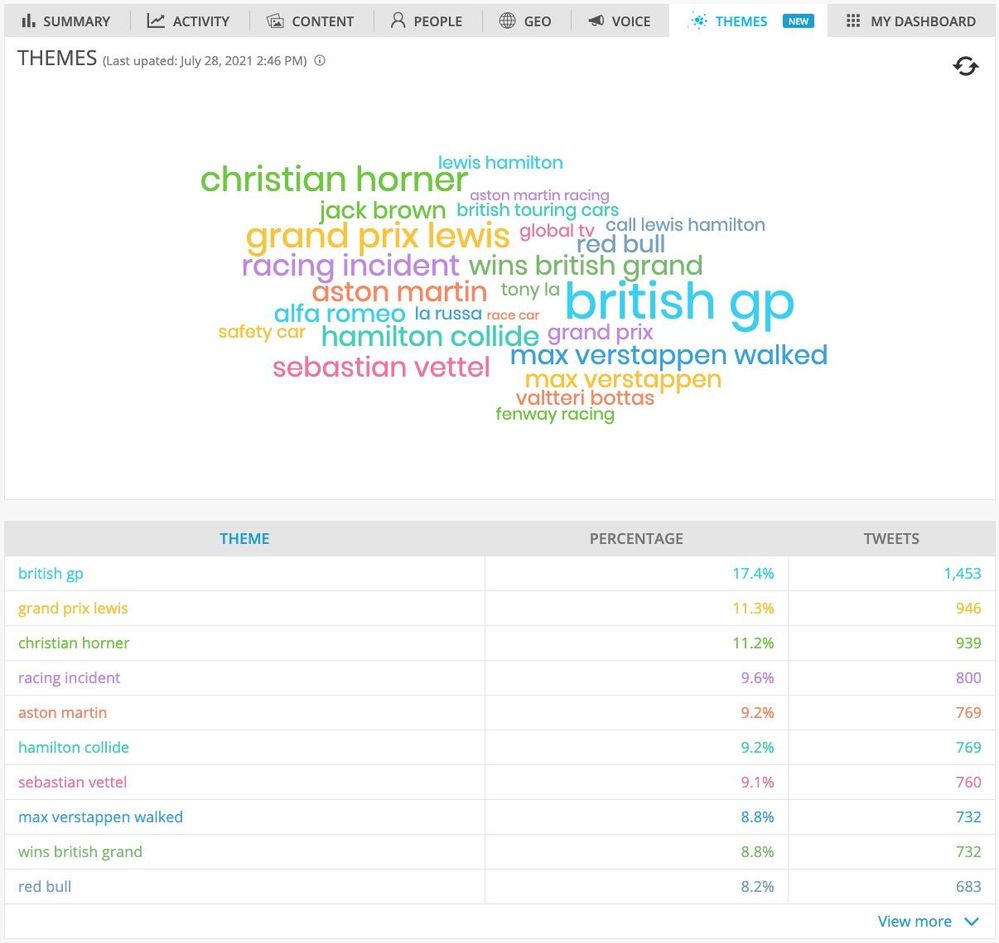Click the NEW badge on Themes tab
Image resolution: width=999 pixels, height=943 pixels.
click(798, 21)
